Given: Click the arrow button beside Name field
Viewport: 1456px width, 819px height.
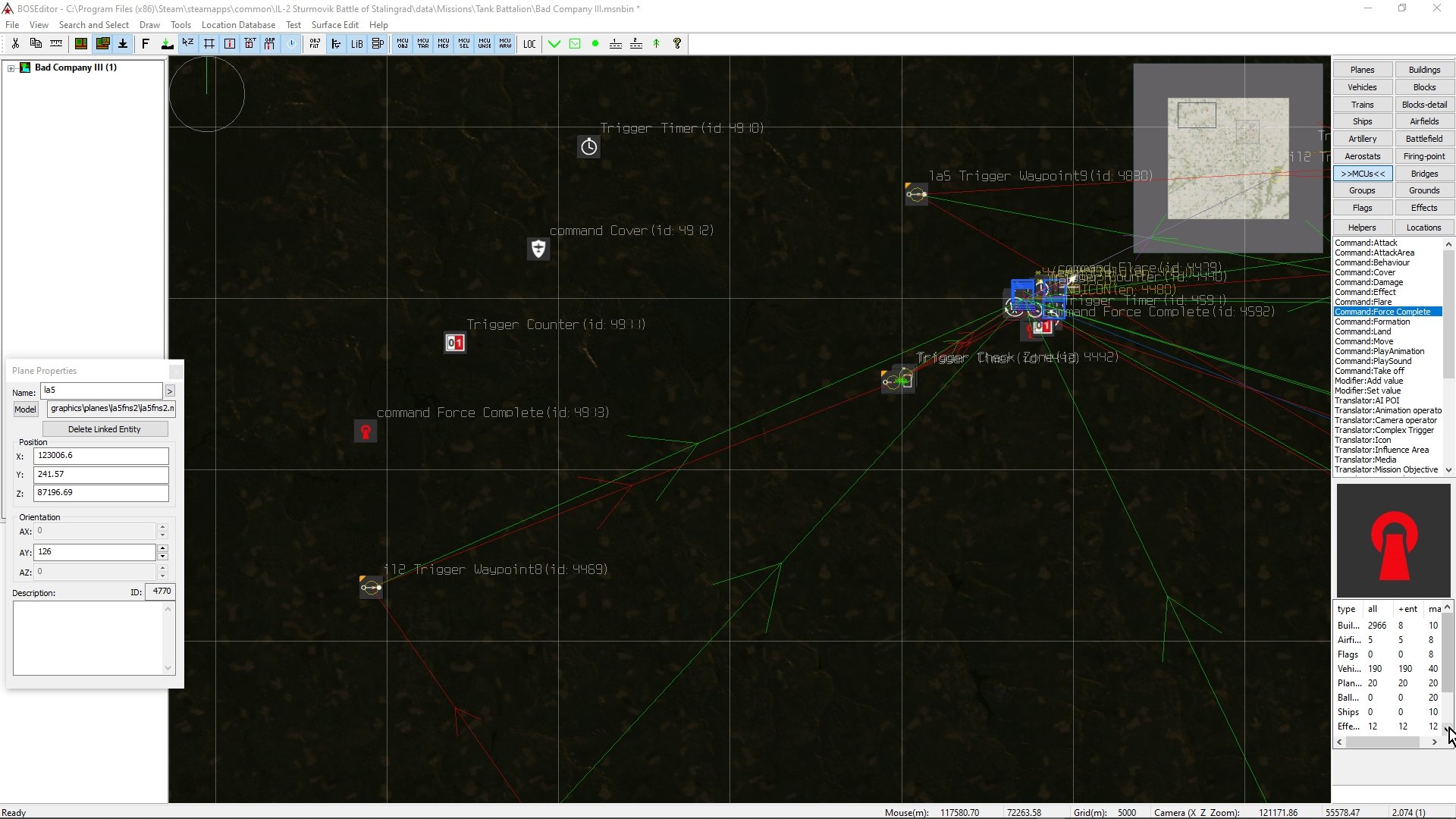Looking at the screenshot, I should [x=170, y=391].
